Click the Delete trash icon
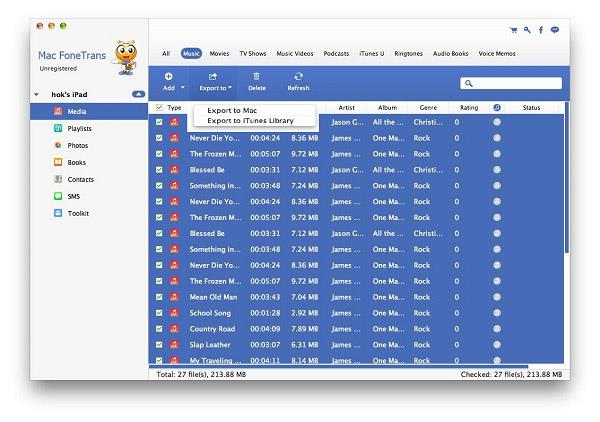Viewport: 600px width, 422px height. coord(256,77)
